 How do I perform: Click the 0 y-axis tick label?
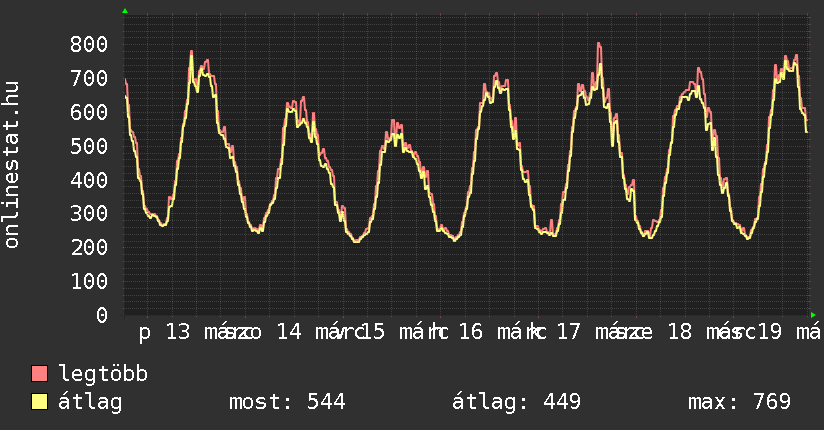tap(102, 315)
